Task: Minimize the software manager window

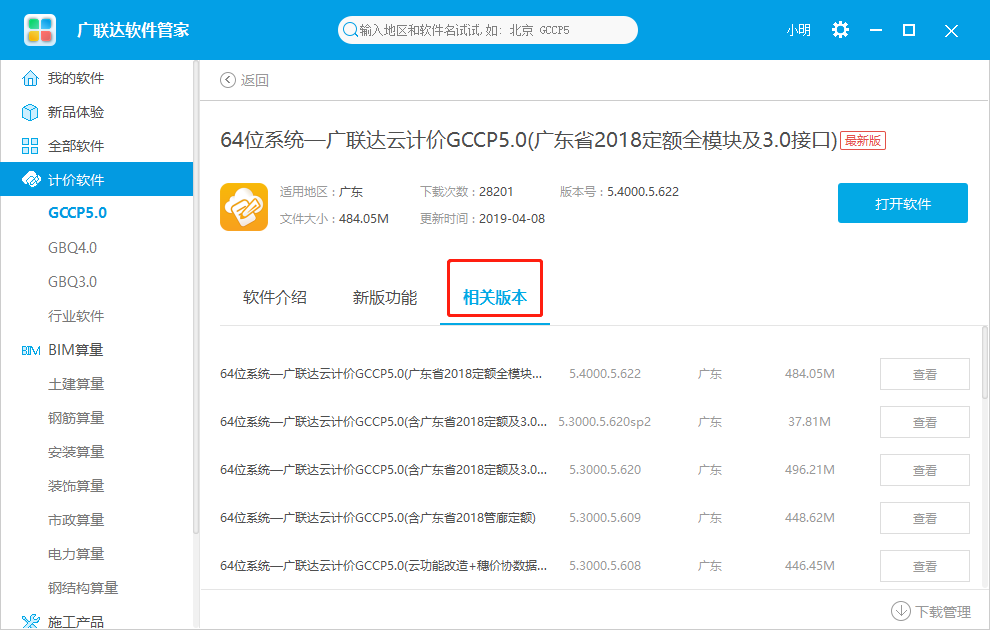Action: (875, 30)
